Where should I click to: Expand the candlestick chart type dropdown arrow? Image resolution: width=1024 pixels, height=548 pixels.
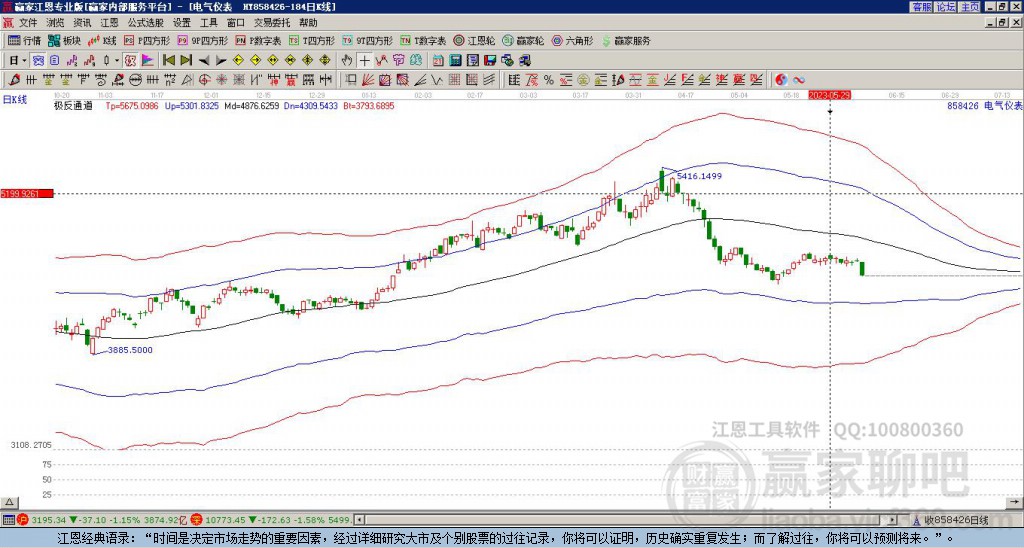pyautogui.click(x=117, y=61)
